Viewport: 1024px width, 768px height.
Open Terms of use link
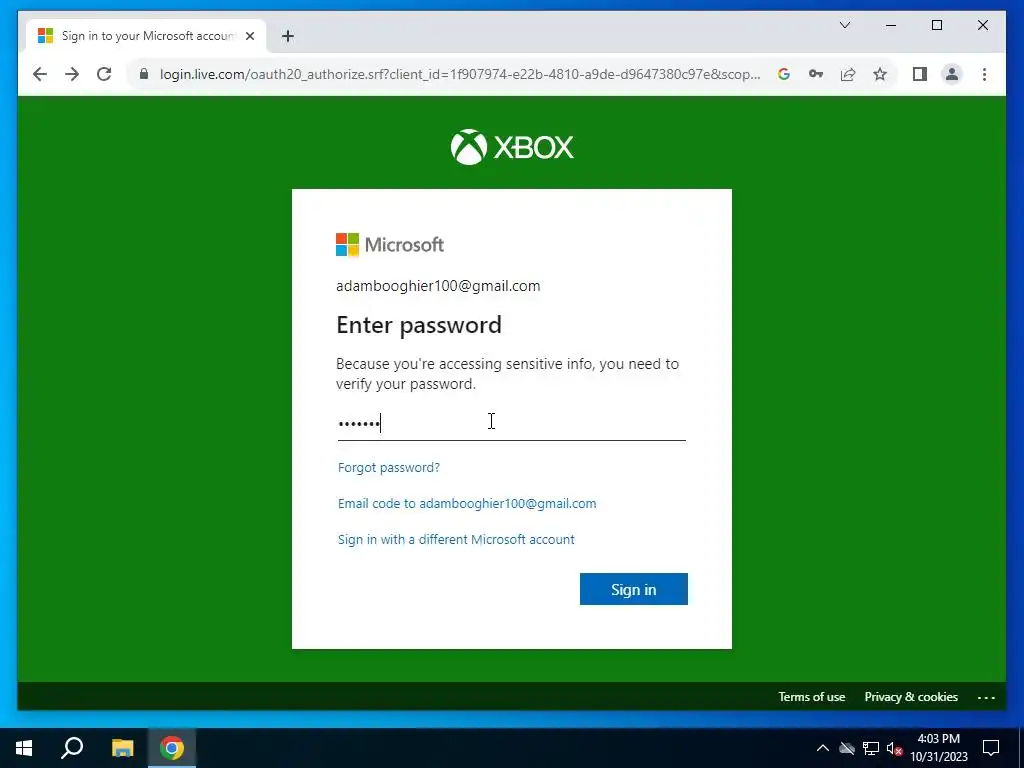tap(811, 697)
